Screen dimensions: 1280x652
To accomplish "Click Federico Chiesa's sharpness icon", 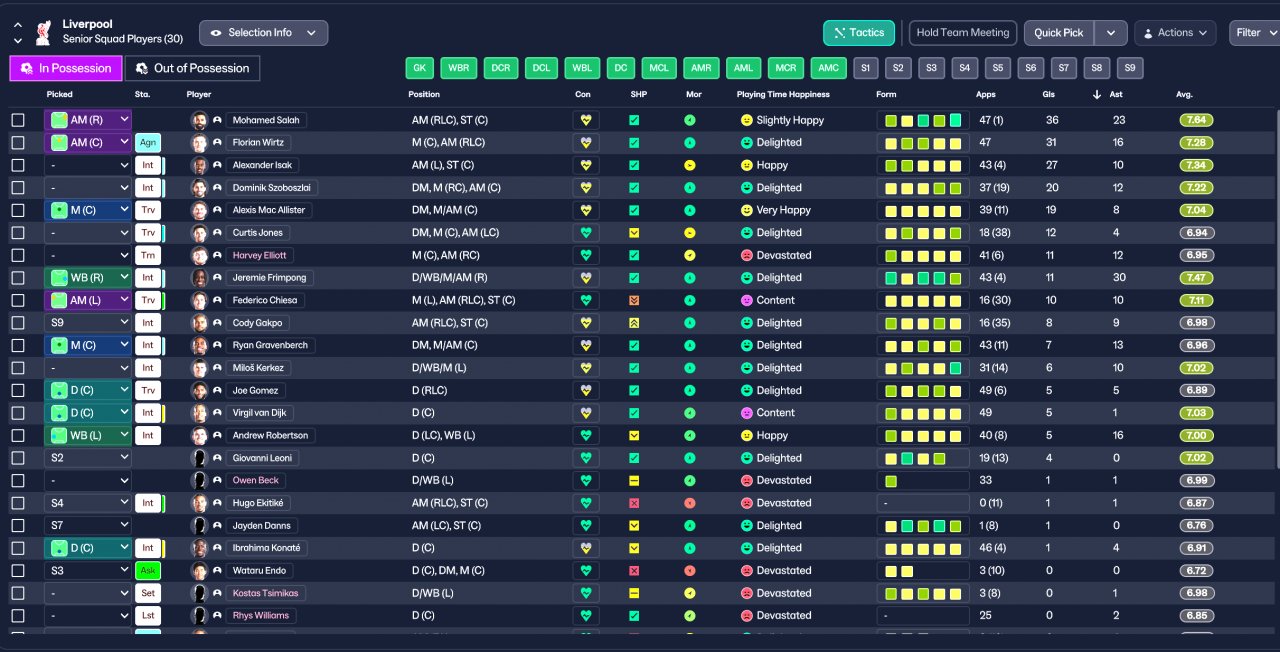I will pyautogui.click(x=634, y=300).
